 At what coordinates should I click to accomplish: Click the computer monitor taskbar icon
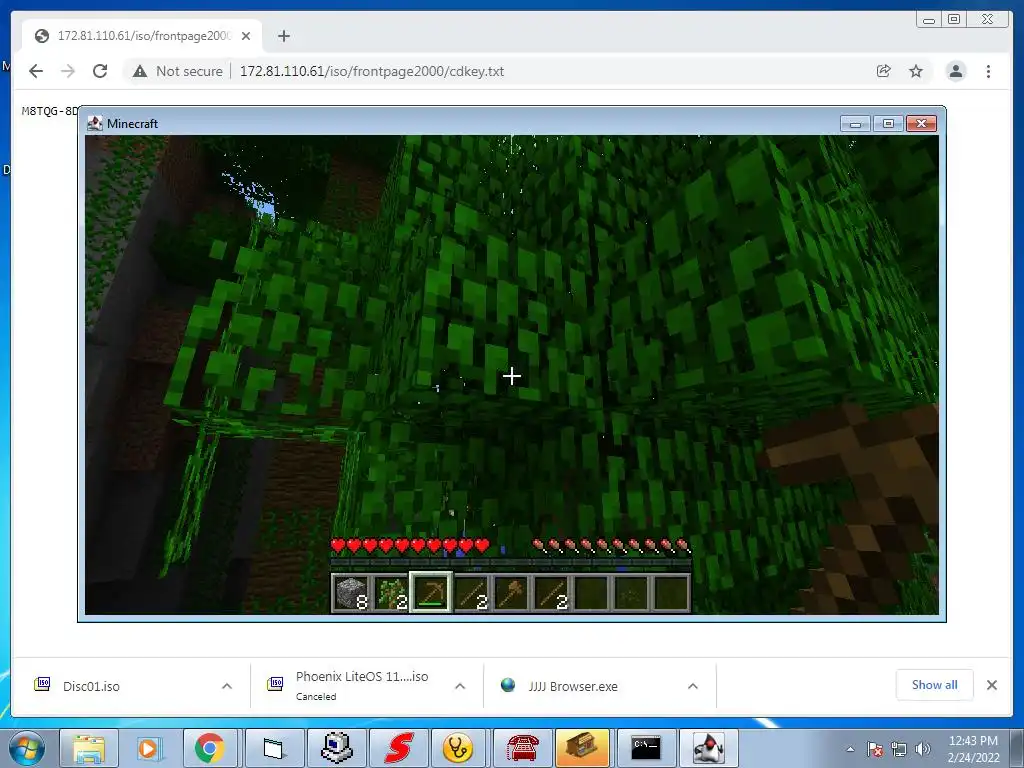point(336,748)
